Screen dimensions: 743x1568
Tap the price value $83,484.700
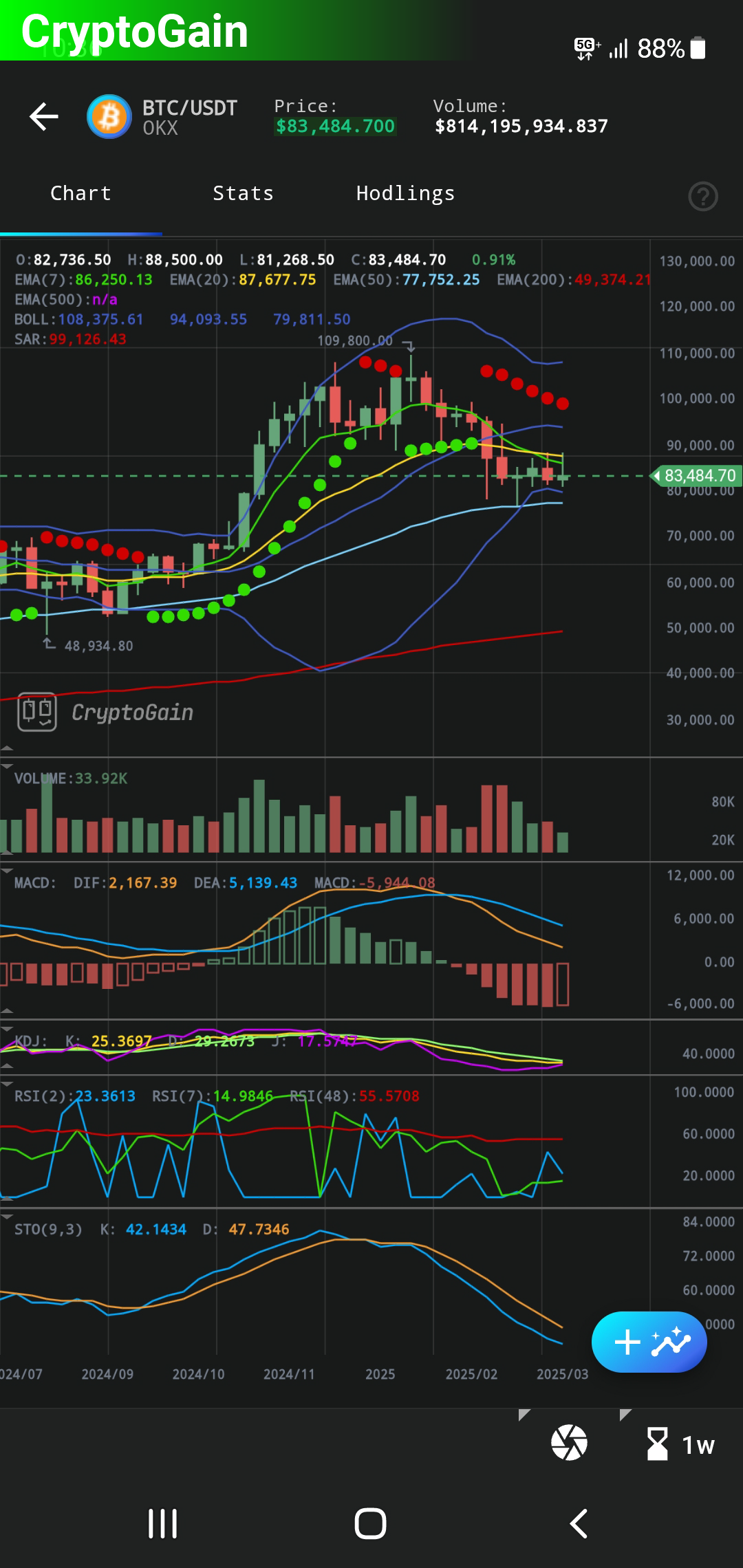point(335,126)
